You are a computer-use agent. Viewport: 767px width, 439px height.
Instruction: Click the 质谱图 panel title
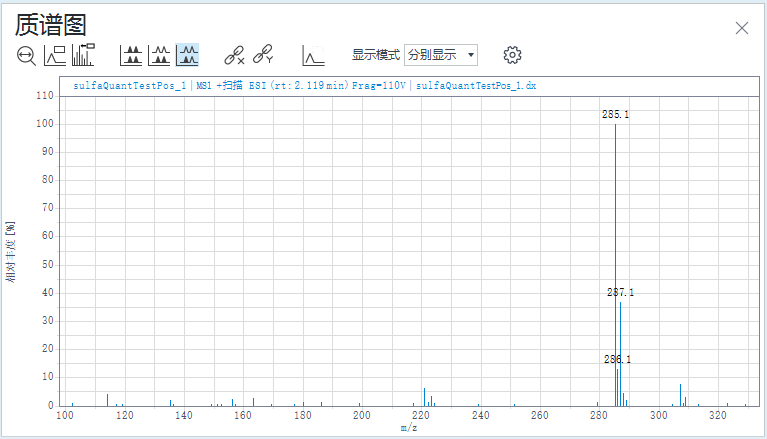(x=51, y=25)
